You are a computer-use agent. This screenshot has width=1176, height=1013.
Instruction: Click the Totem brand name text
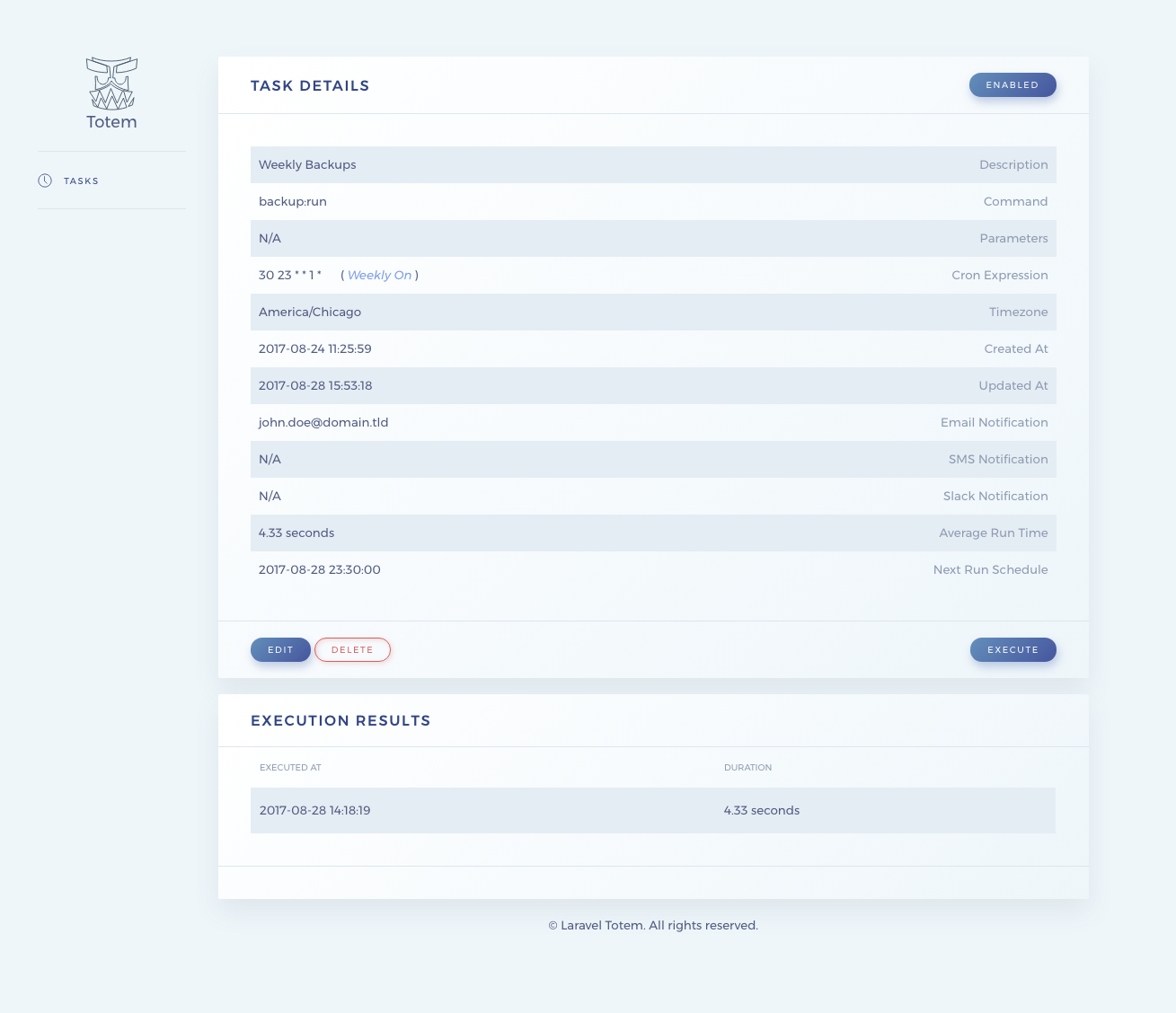111,122
